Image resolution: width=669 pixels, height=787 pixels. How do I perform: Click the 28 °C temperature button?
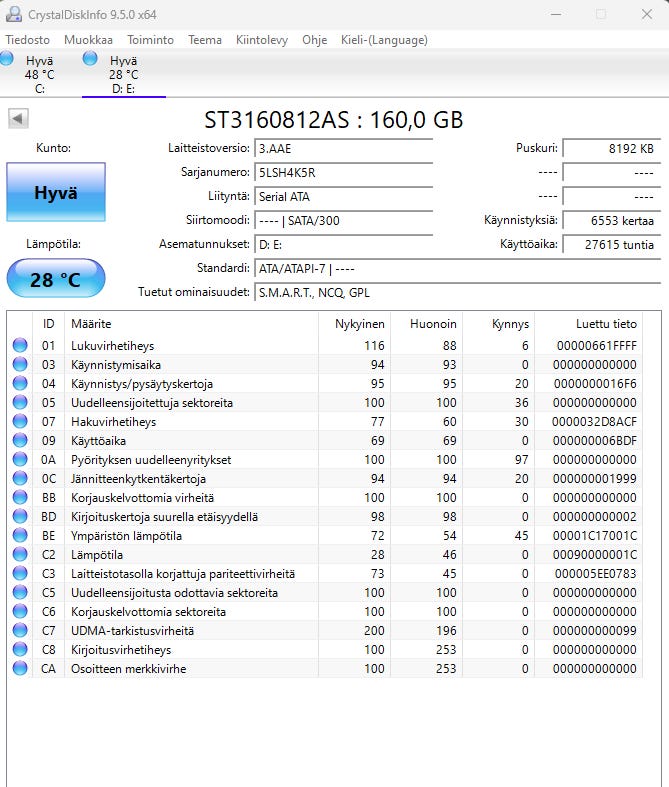tap(55, 279)
